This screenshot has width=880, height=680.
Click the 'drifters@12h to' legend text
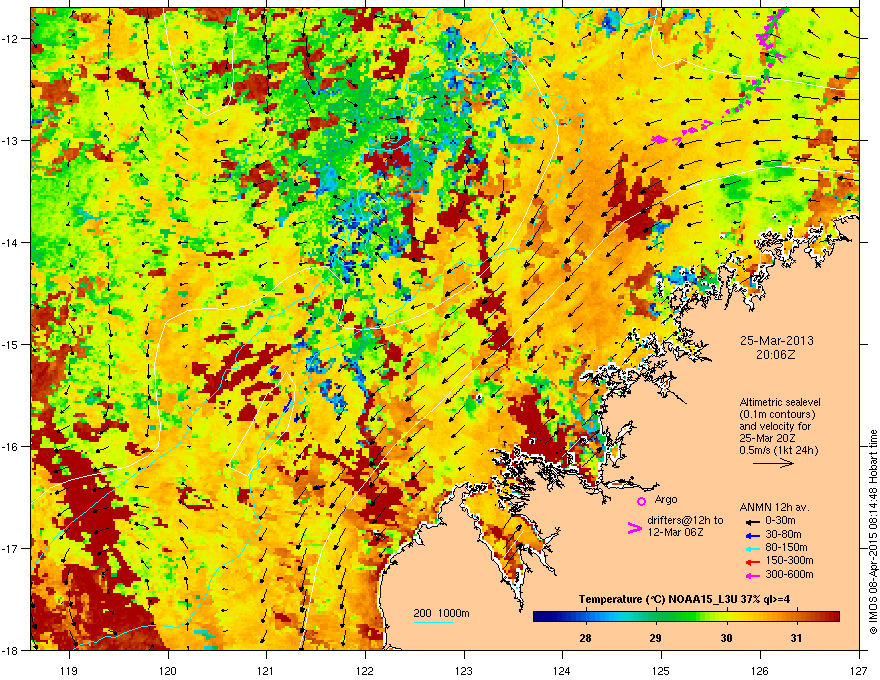(x=685, y=520)
